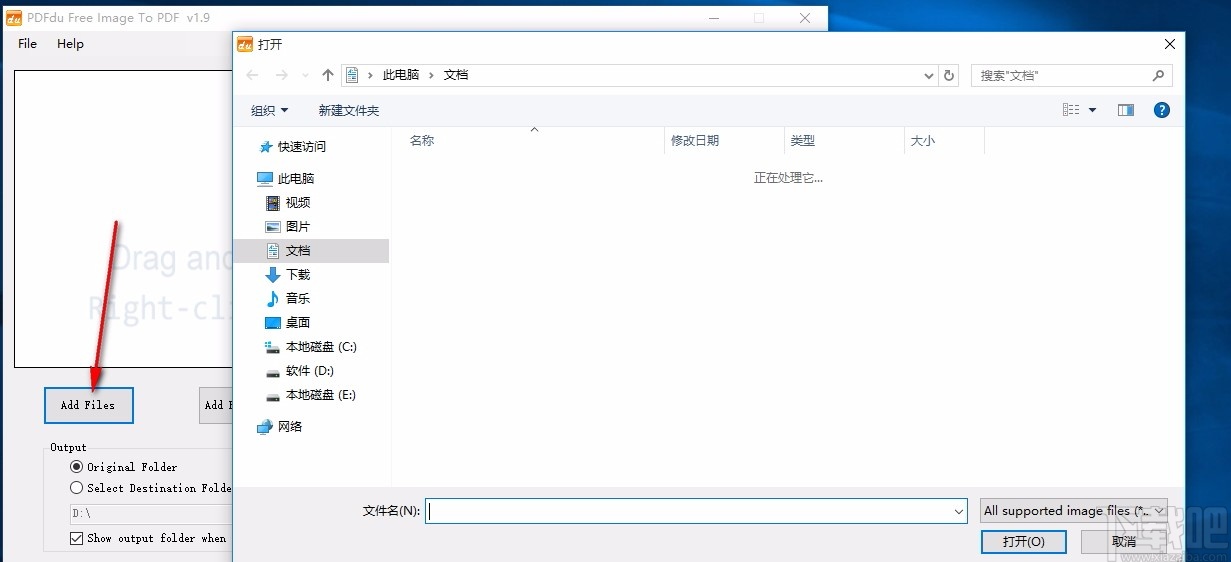Open the 图片 folder in the sidebar
The width and height of the screenshot is (1231, 562).
click(298, 226)
